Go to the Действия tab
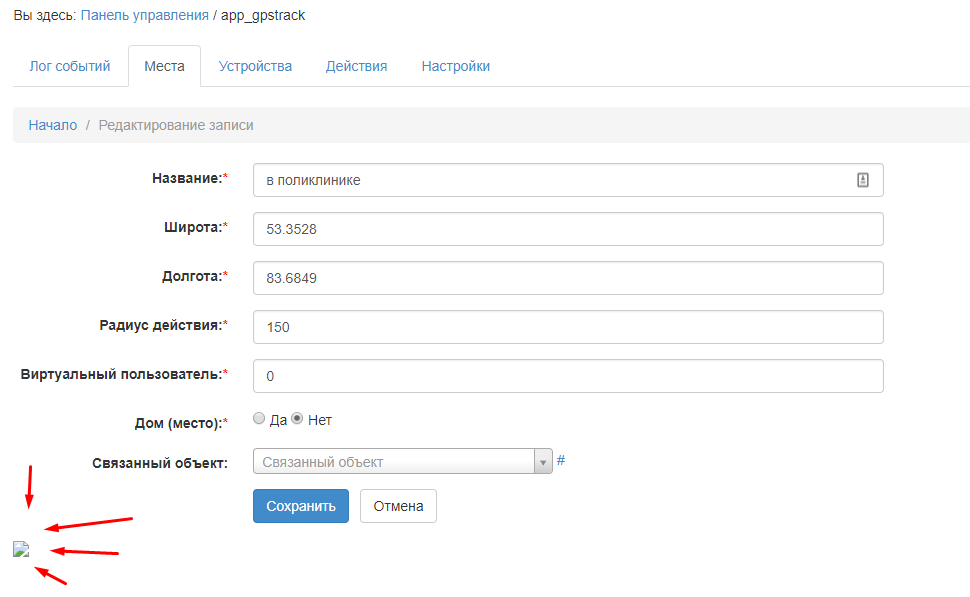 [x=356, y=66]
